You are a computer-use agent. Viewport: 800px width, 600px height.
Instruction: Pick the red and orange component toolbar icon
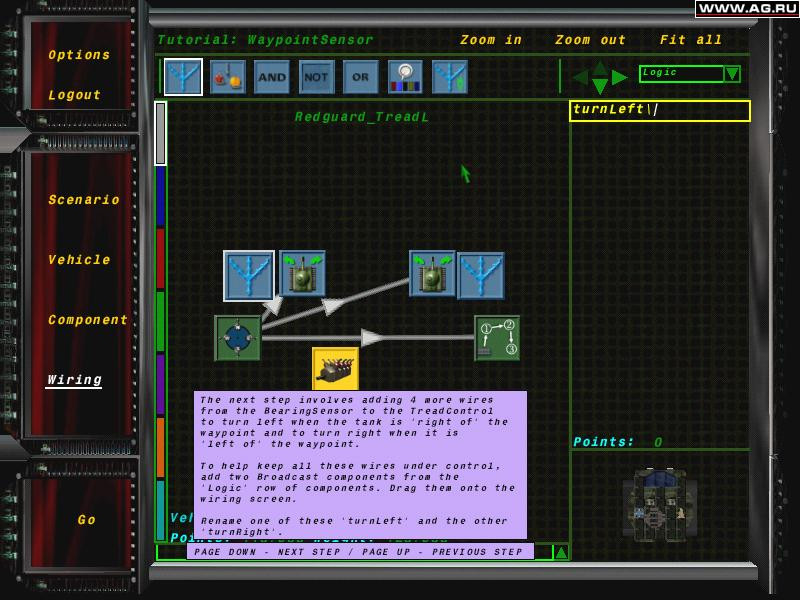pyautogui.click(x=228, y=77)
